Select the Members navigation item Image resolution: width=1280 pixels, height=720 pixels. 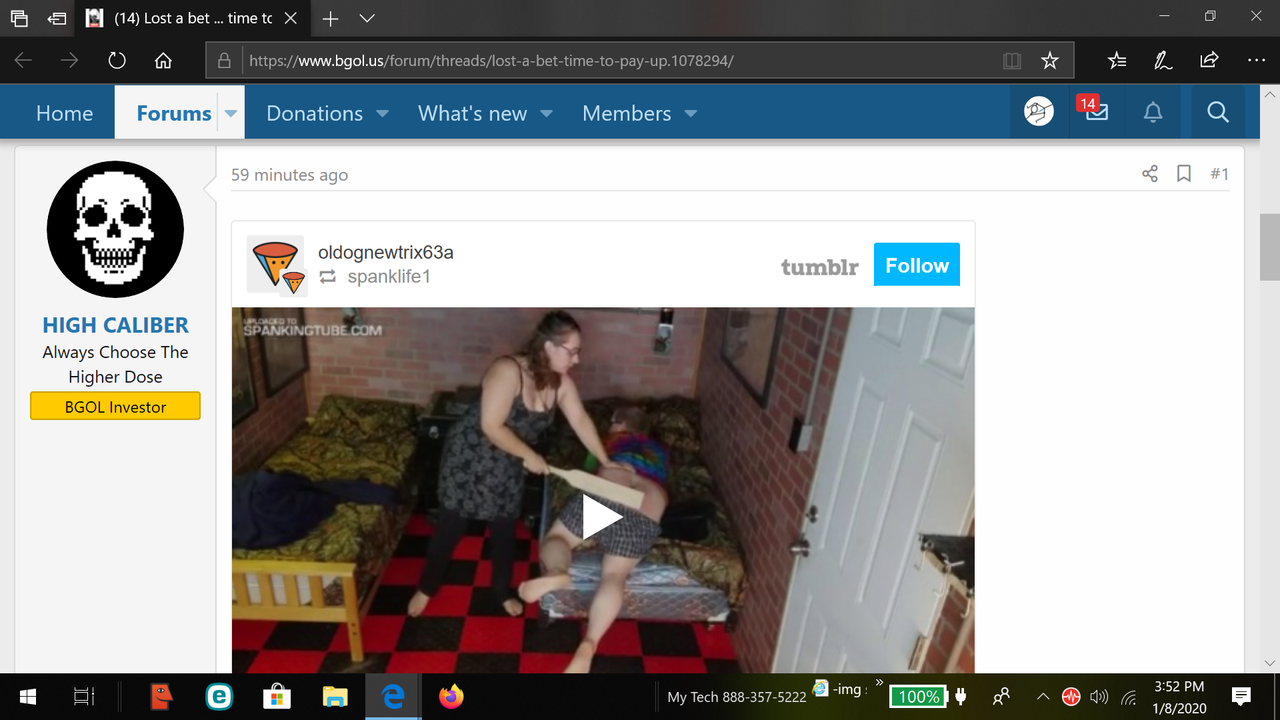tap(626, 113)
